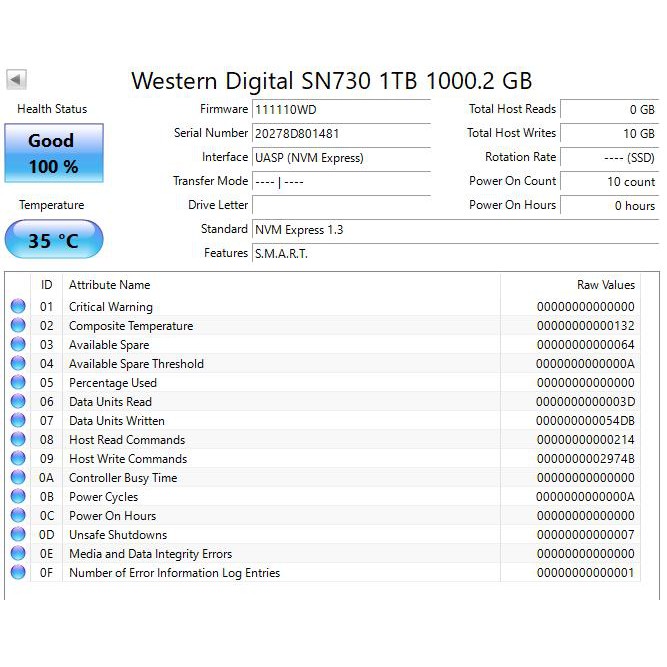This screenshot has width=667, height=667.
Task: Click the status icon beside Critical Warning
Action: click(x=18, y=307)
